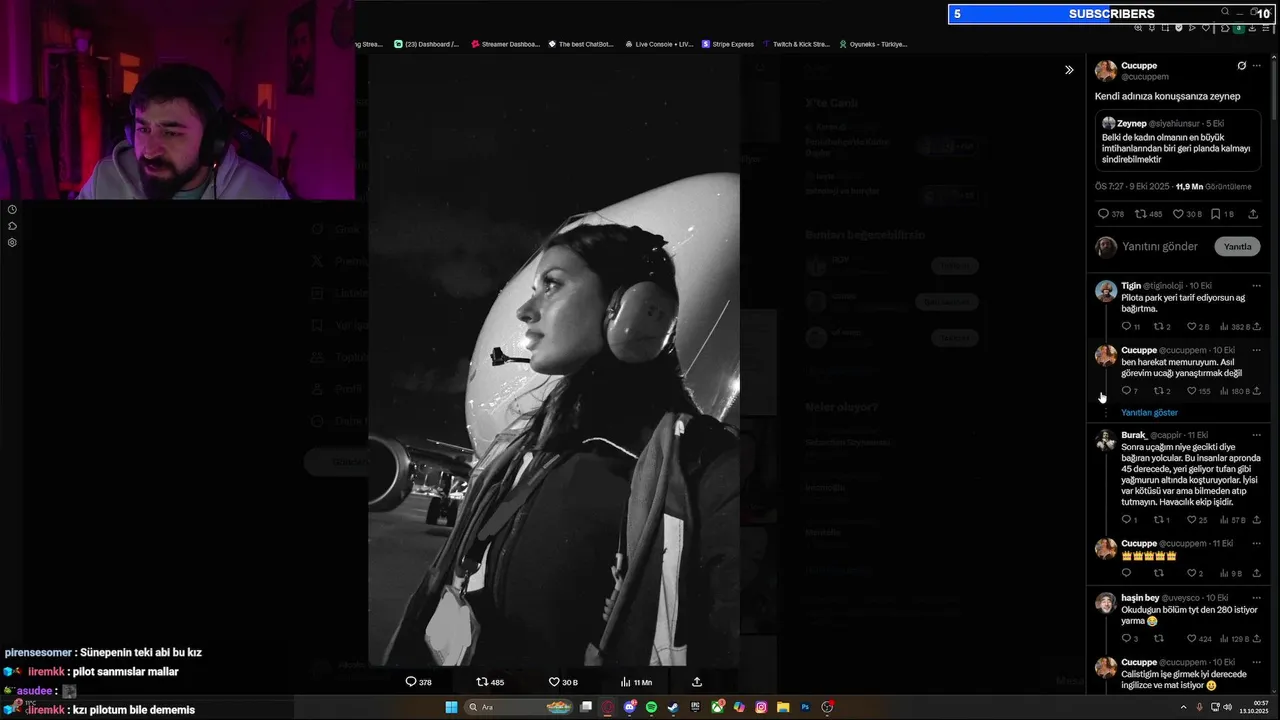Open more options on 'ben harekat memuruyum' reply
This screenshot has height=720, width=1280.
[1257, 351]
